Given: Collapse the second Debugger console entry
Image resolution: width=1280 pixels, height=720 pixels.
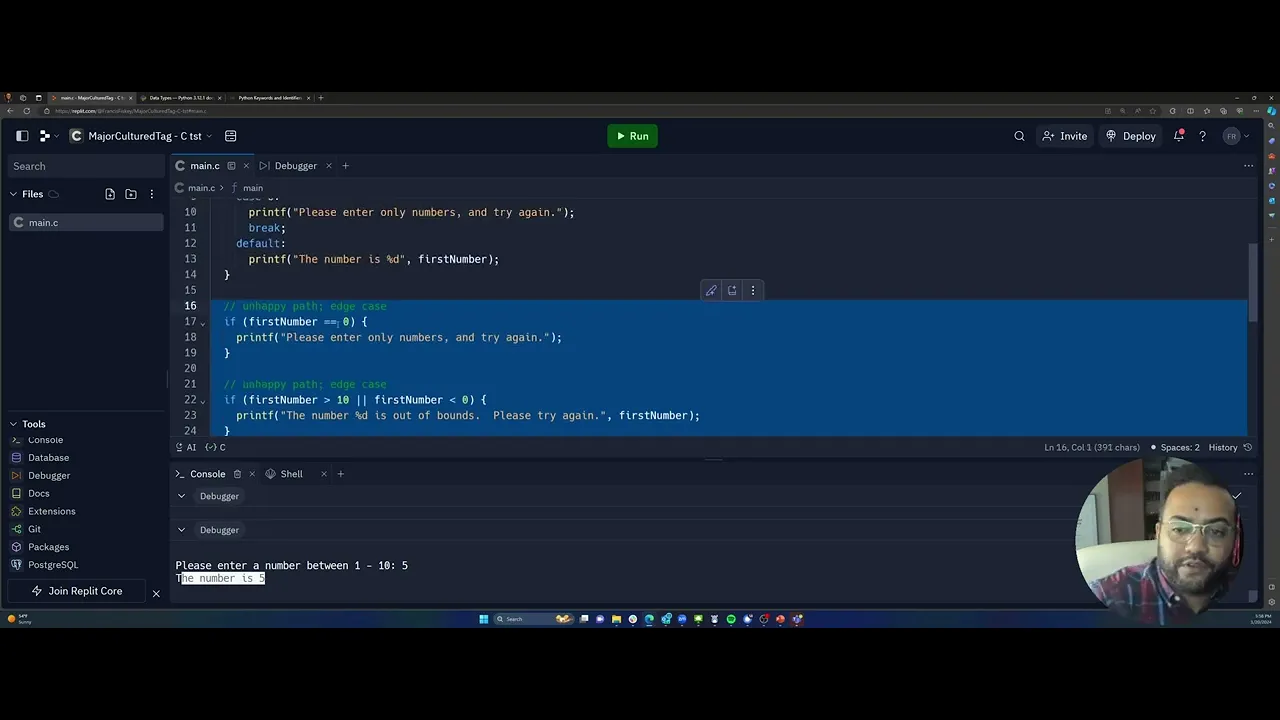Looking at the screenshot, I should point(181,530).
